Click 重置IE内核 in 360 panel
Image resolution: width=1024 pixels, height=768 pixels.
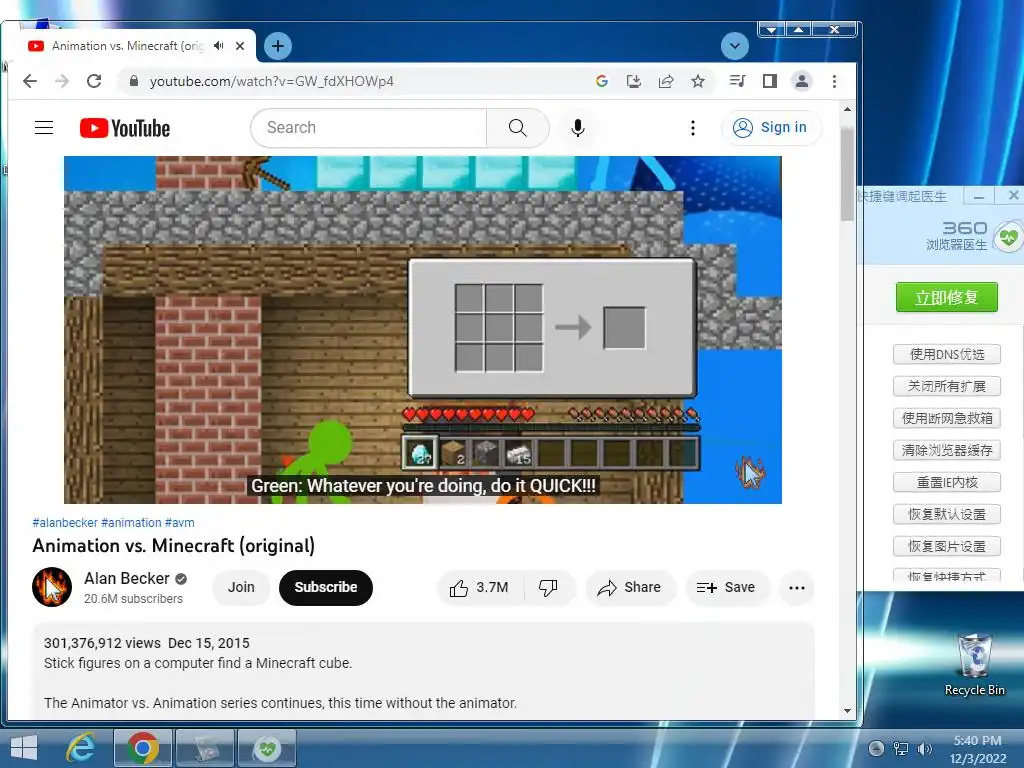click(x=946, y=483)
